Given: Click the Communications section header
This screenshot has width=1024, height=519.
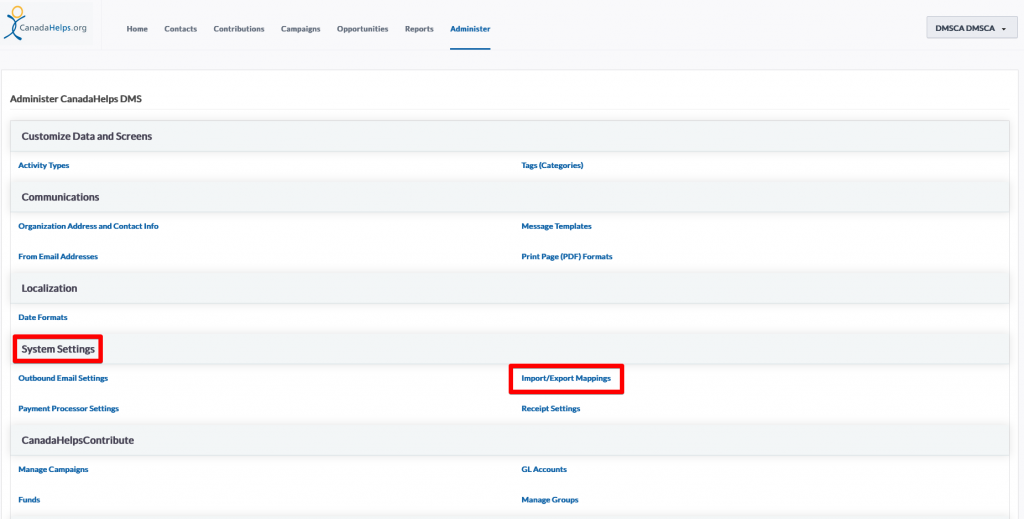Looking at the screenshot, I should [509, 197].
